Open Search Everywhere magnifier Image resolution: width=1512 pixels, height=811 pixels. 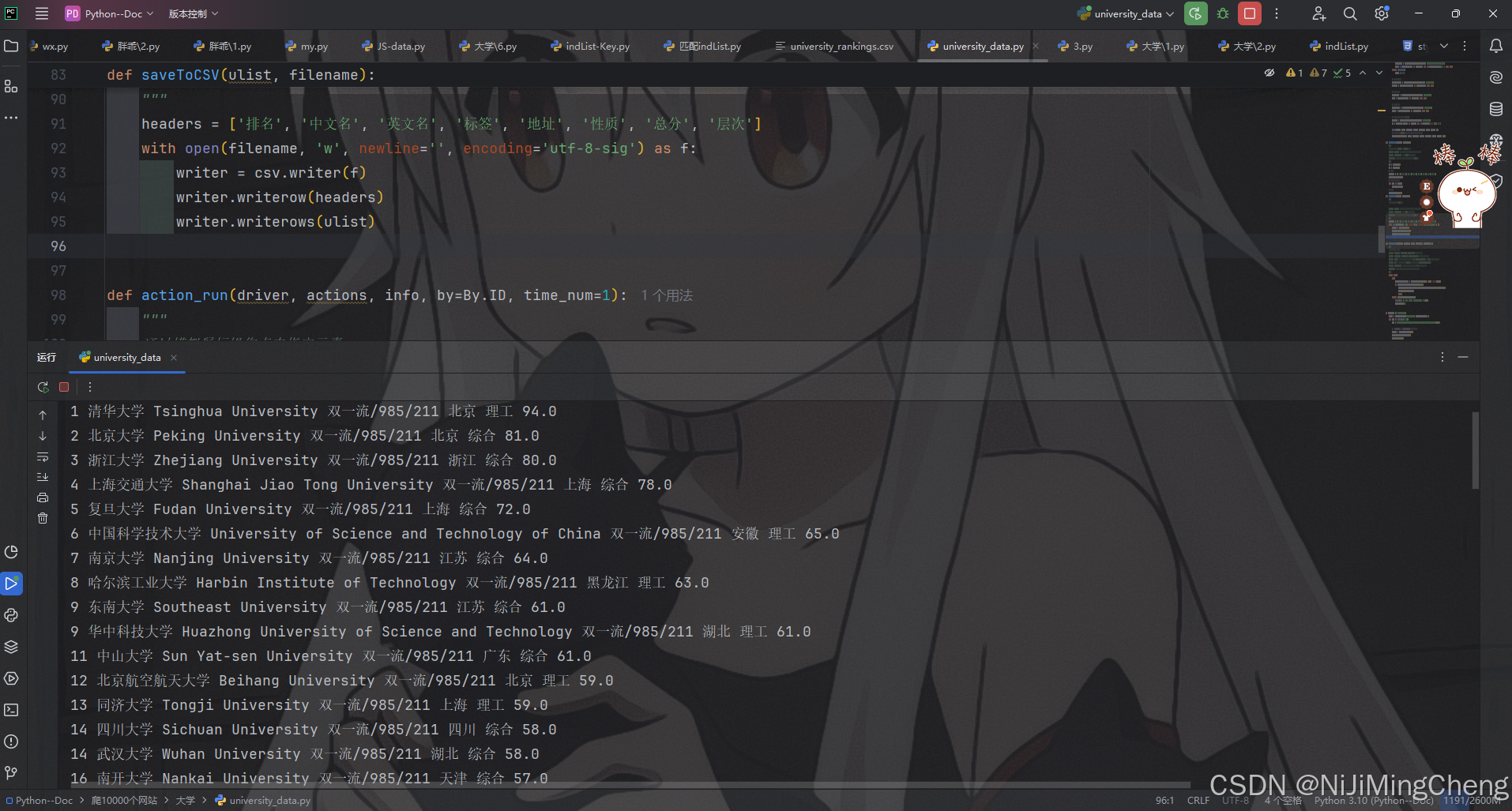click(x=1350, y=13)
